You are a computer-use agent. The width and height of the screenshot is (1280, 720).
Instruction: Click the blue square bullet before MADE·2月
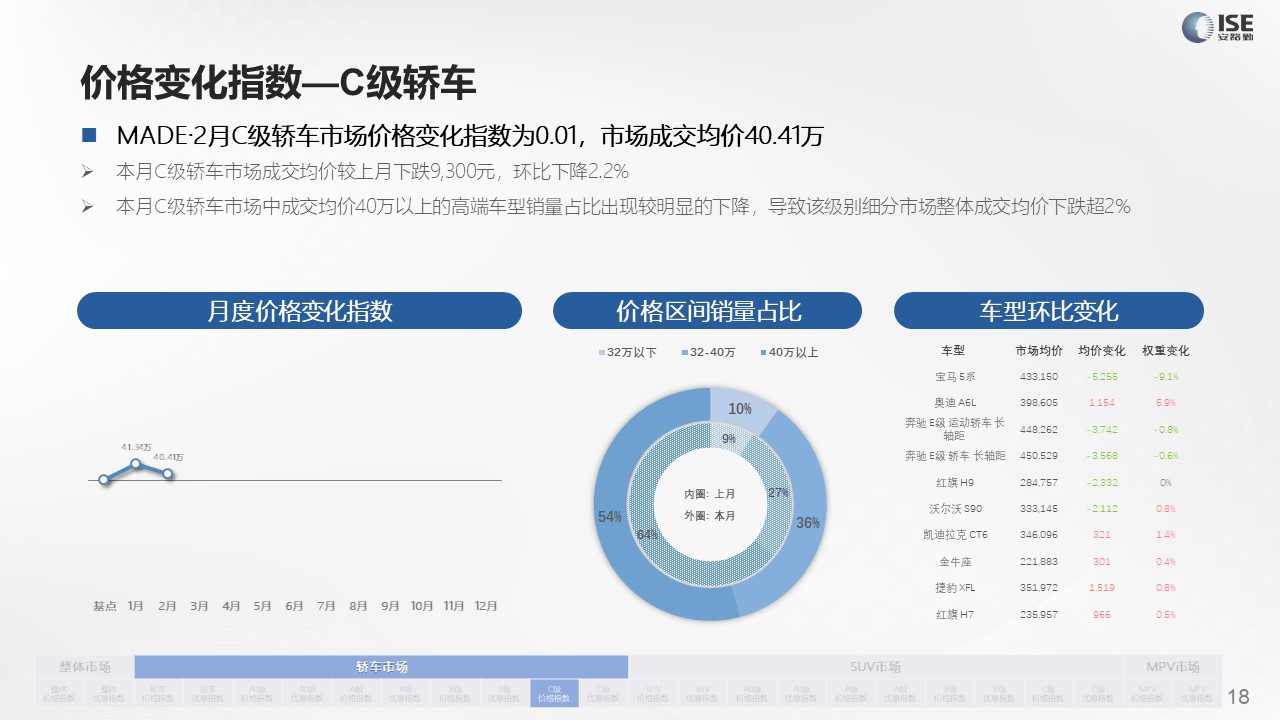(x=89, y=135)
